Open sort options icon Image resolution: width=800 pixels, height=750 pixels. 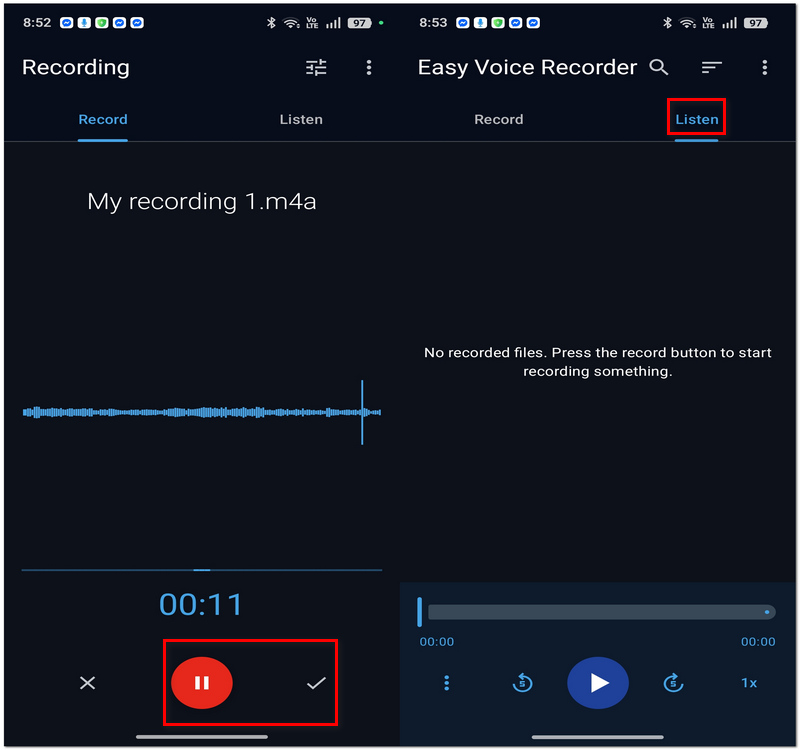click(711, 67)
